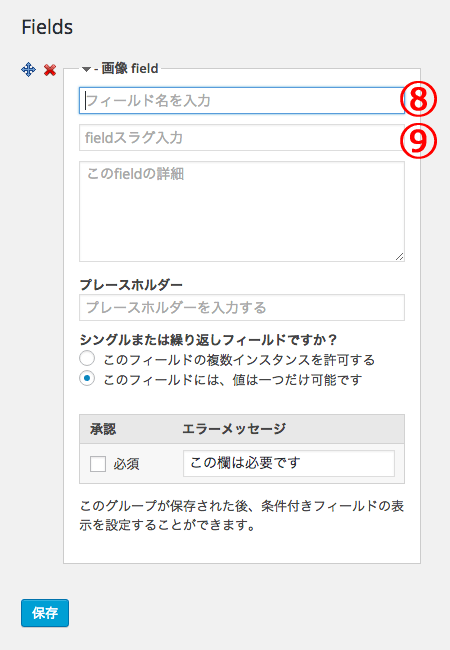Save the group with the 保存 button
Viewport: 450px width, 650px height.
pos(45,613)
